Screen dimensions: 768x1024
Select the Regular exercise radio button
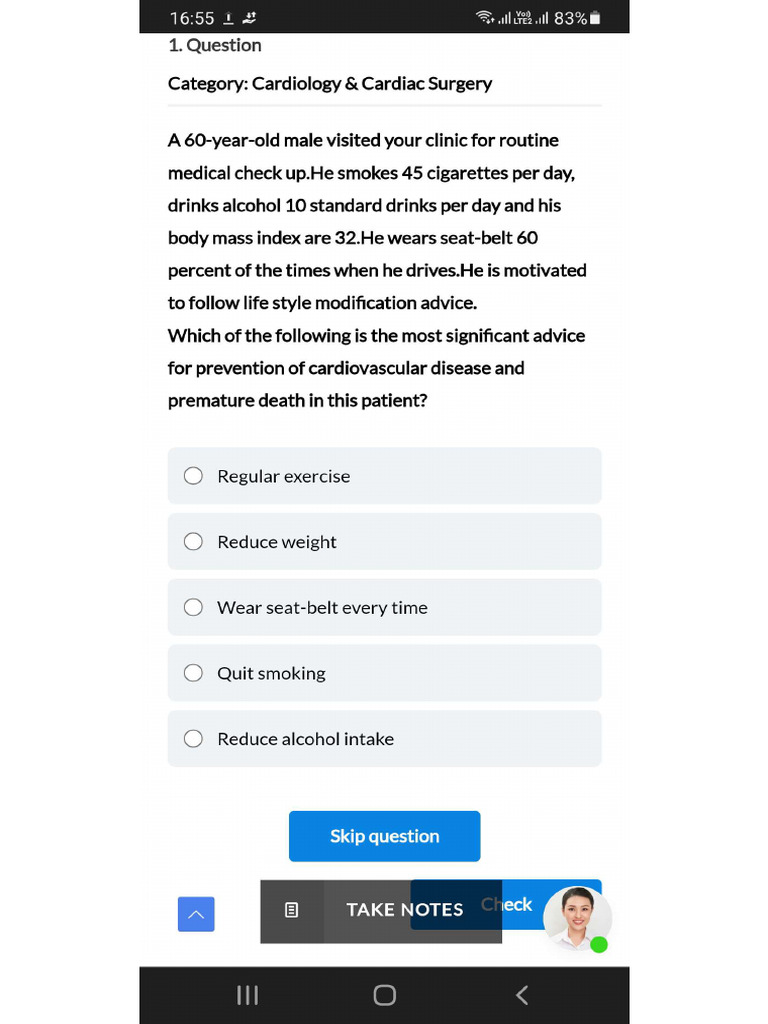coord(193,475)
